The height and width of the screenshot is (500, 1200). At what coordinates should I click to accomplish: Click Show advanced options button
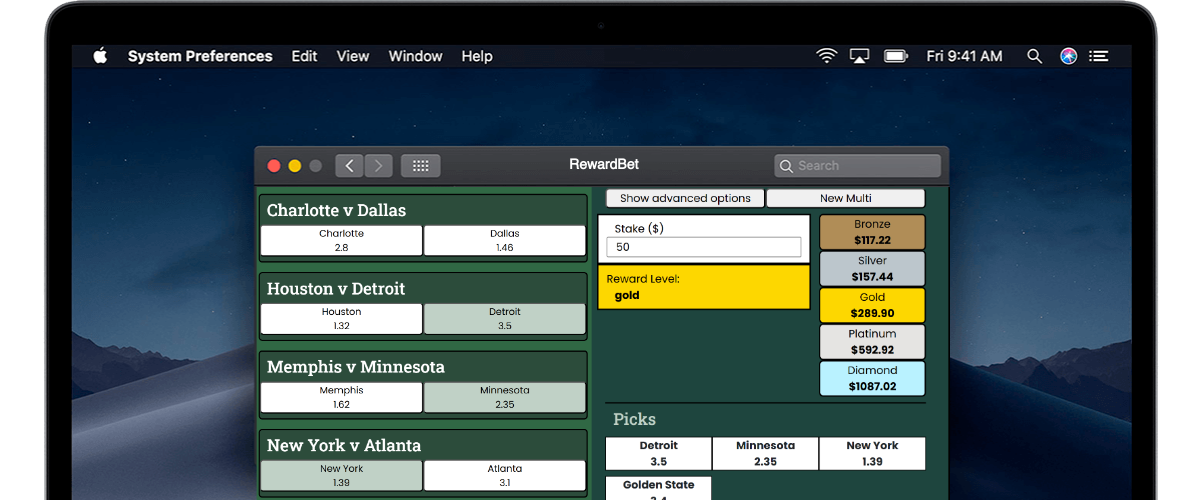685,198
